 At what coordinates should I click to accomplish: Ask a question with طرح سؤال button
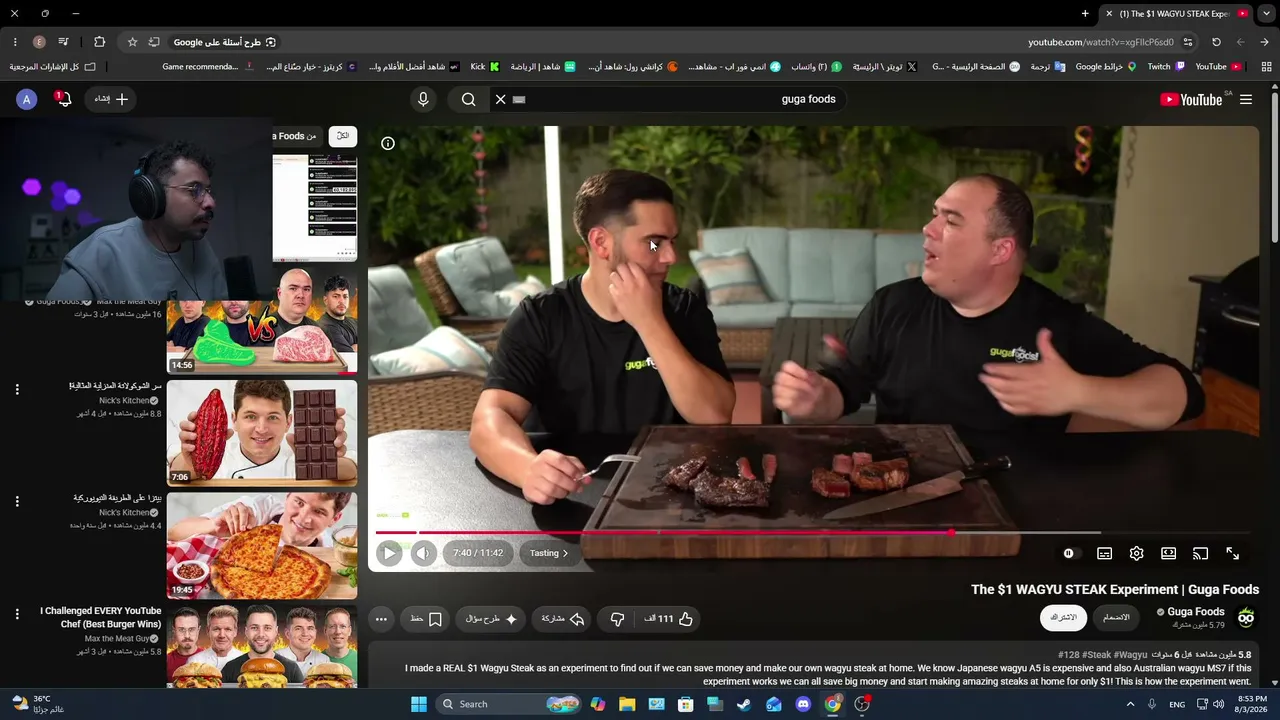pos(491,619)
